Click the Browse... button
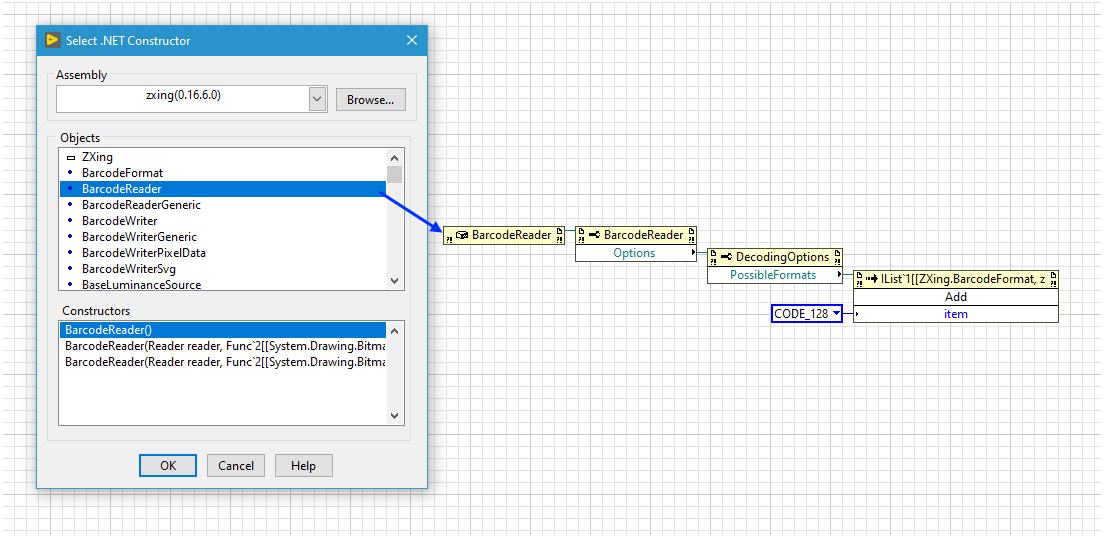The width and height of the screenshot is (1104, 538). click(x=371, y=100)
